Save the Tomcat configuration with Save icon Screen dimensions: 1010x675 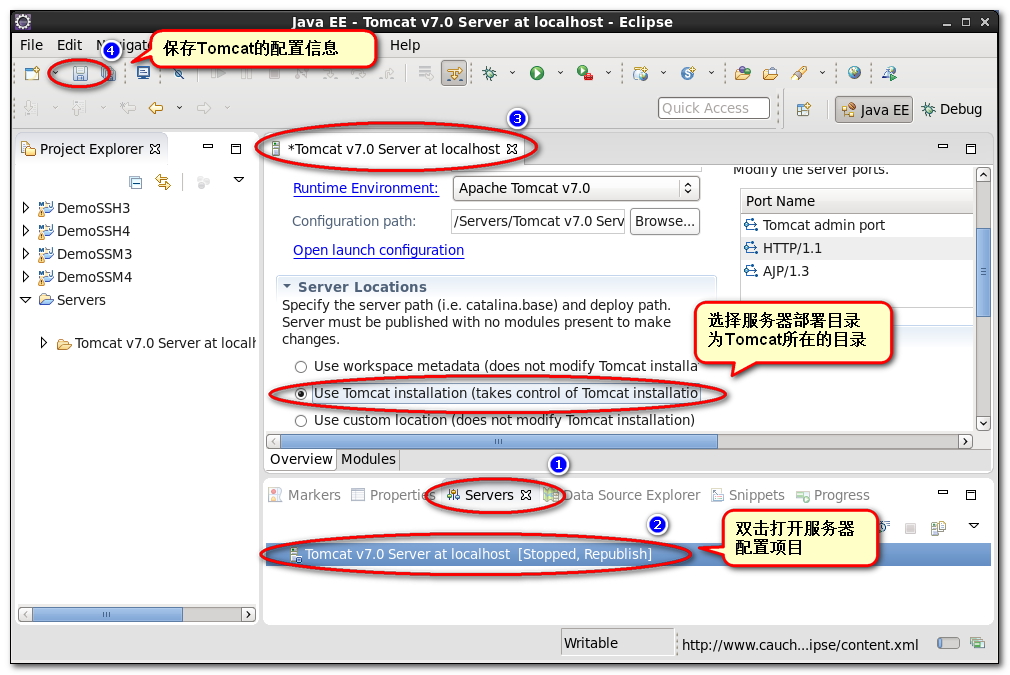click(80, 73)
